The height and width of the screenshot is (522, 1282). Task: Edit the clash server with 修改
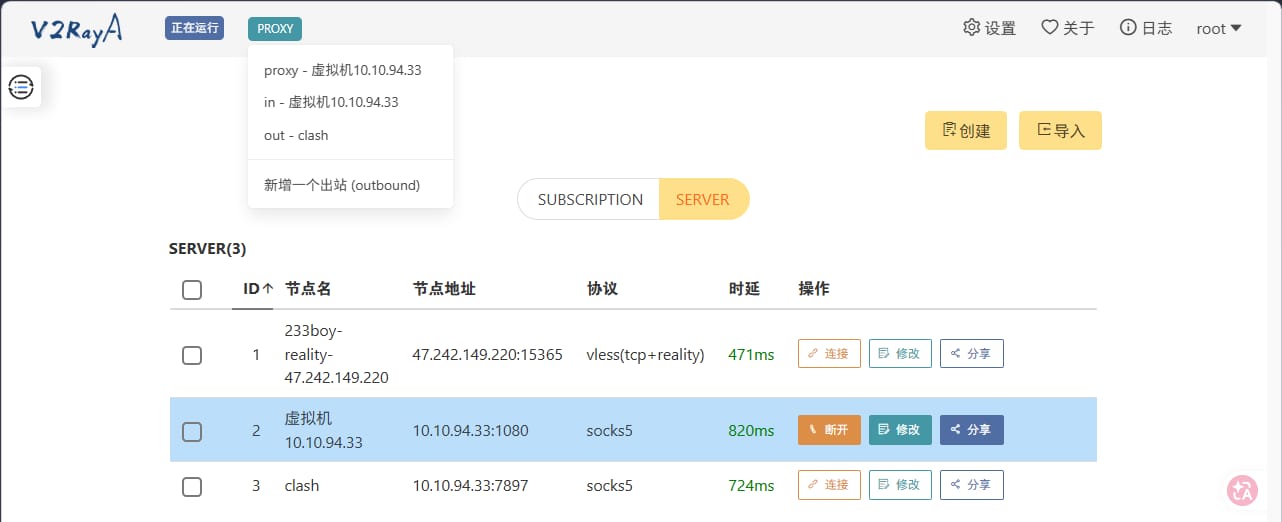click(900, 485)
